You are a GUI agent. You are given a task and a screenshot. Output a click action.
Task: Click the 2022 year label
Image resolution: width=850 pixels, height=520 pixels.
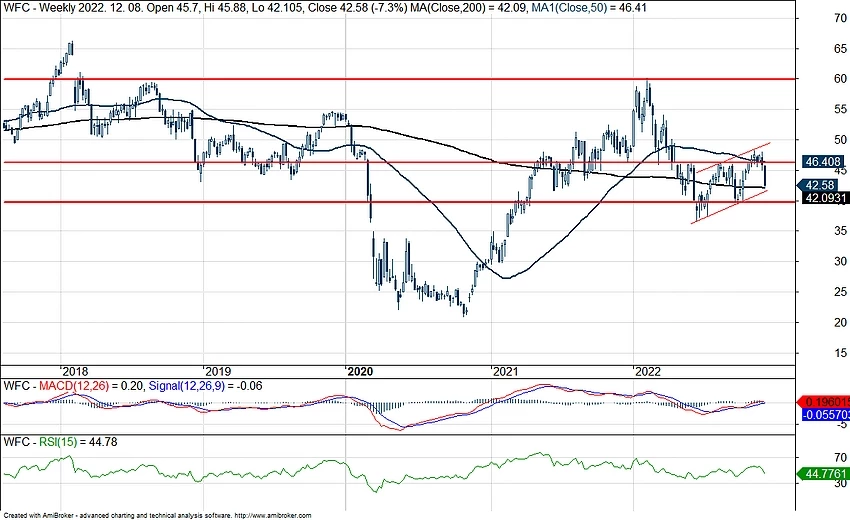click(647, 371)
